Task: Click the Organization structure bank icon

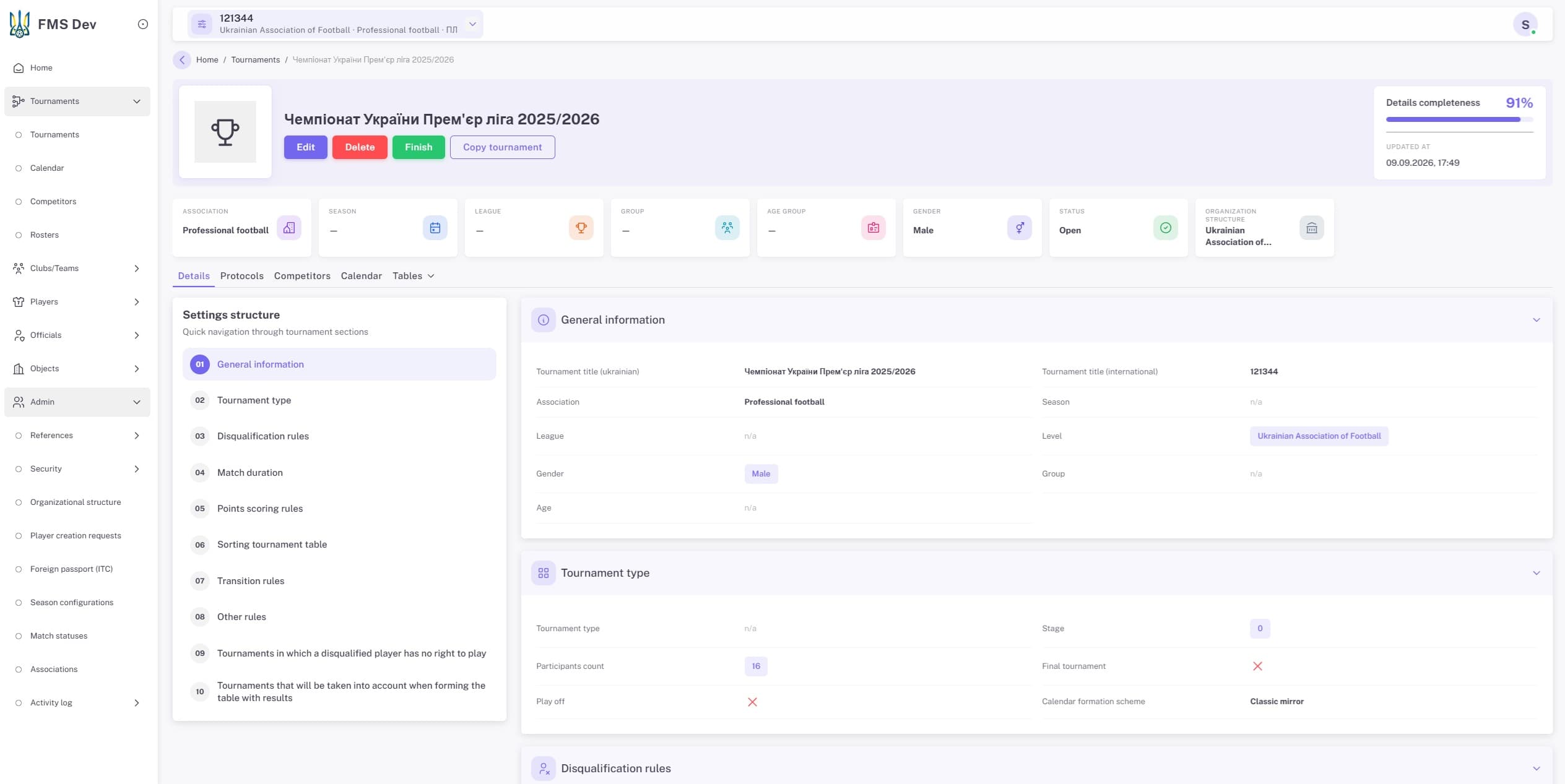Action: pos(1312,228)
